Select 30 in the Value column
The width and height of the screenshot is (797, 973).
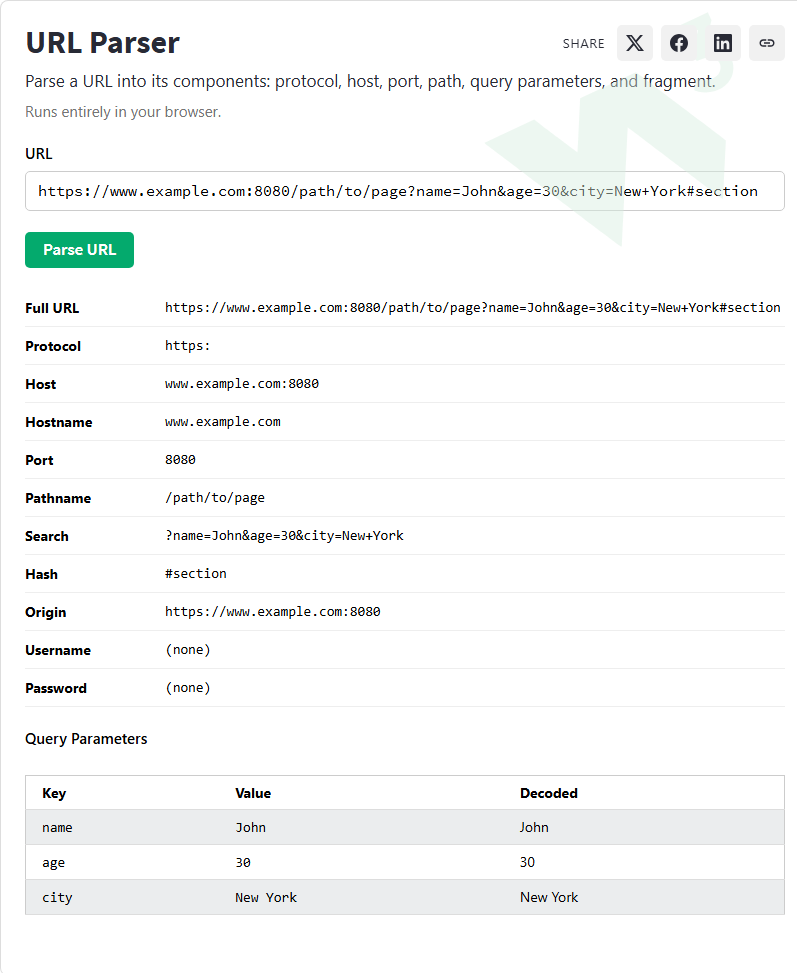(x=243, y=863)
